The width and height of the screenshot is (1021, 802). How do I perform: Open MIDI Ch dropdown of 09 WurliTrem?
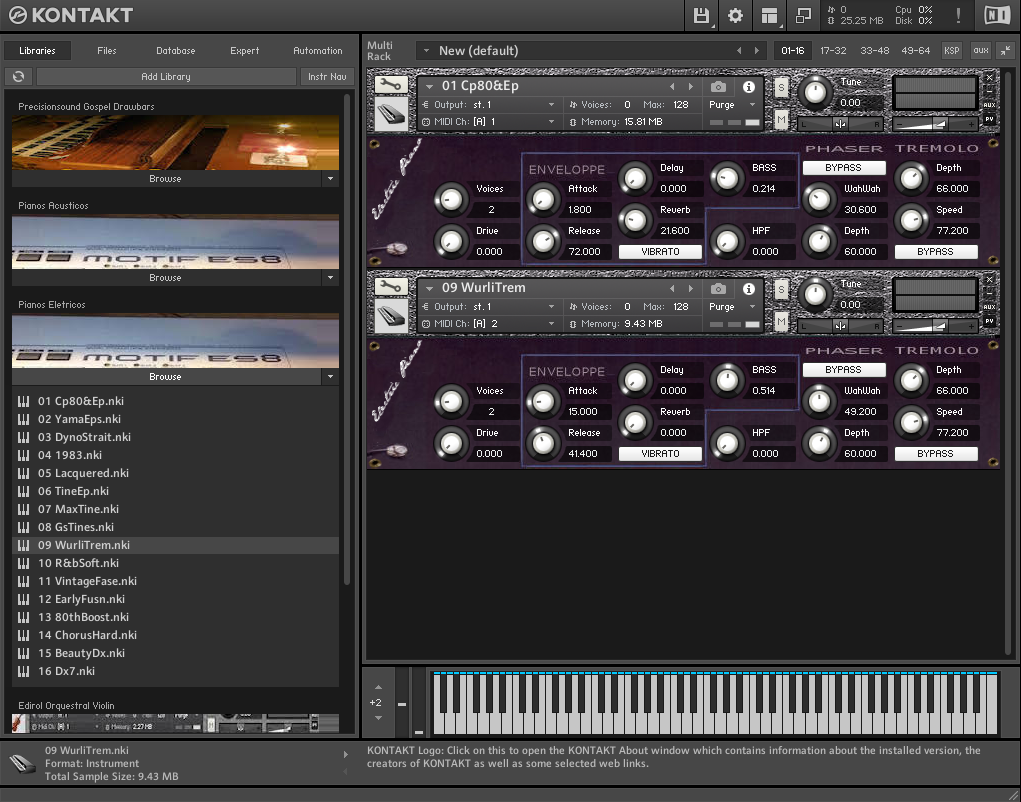click(x=489, y=324)
